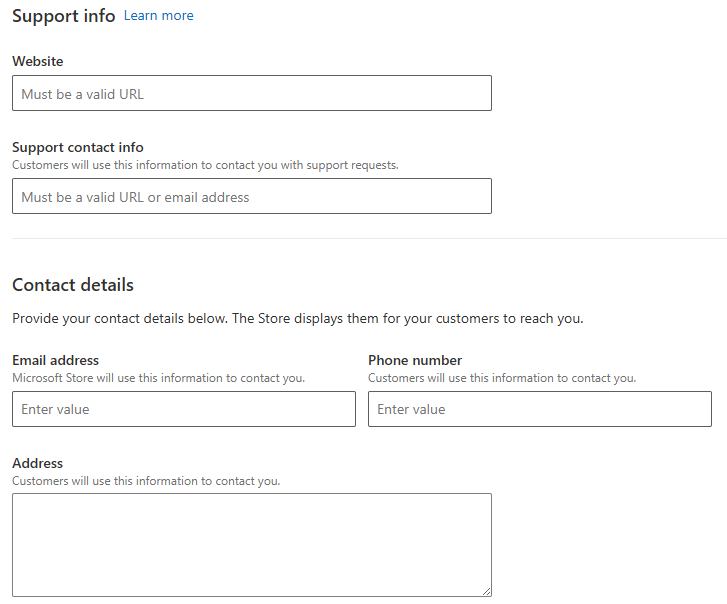
Task: Click the Address label
Action: tap(38, 463)
